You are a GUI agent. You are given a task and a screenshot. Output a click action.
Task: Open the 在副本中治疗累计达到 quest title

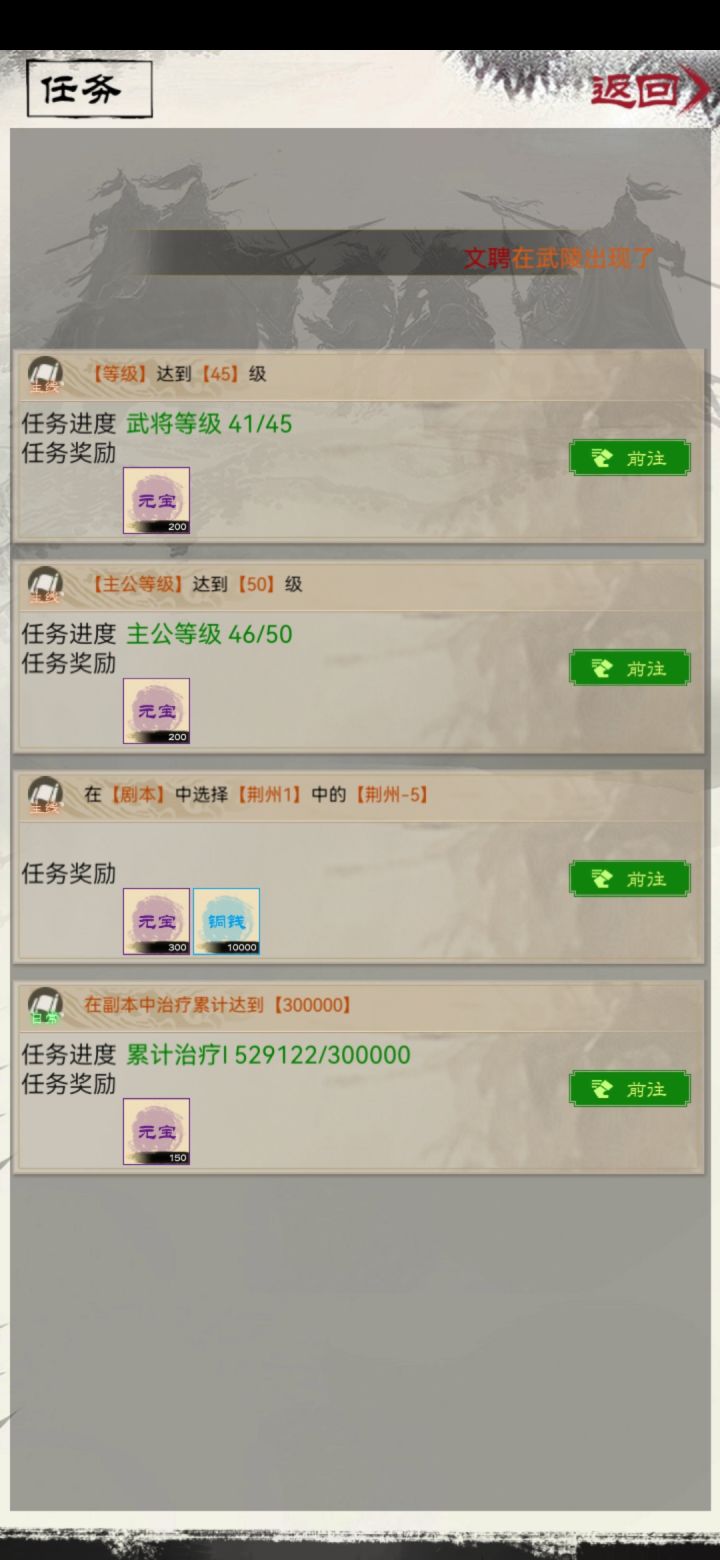click(218, 1005)
